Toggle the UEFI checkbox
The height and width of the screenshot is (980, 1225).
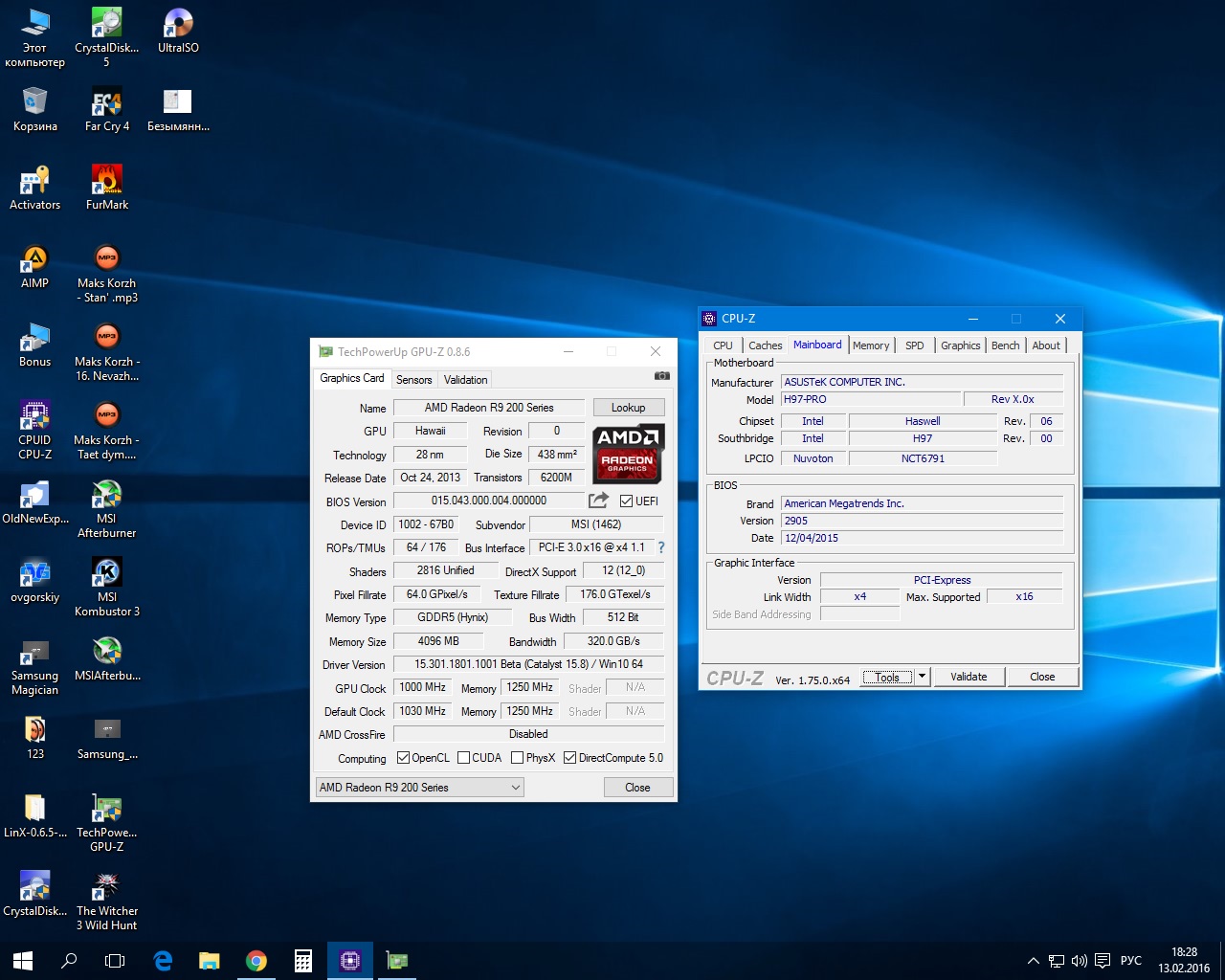point(626,501)
